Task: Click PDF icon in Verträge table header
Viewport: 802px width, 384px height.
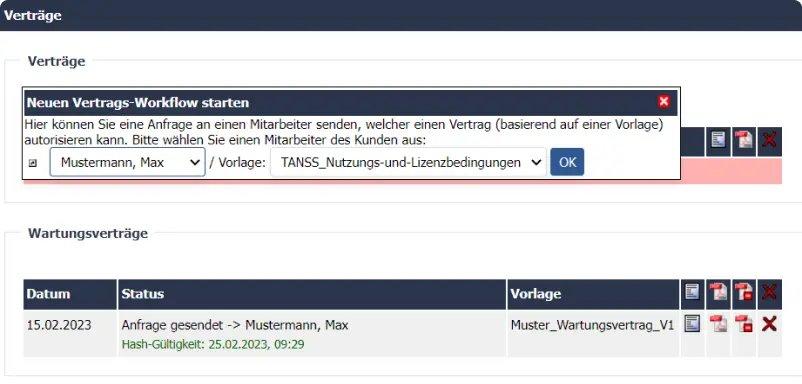Action: (x=744, y=140)
